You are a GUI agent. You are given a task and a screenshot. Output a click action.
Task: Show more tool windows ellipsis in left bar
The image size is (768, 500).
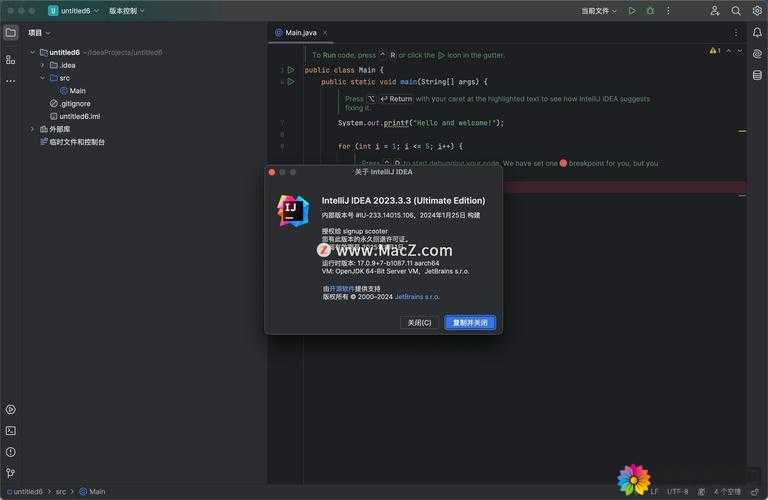10,81
